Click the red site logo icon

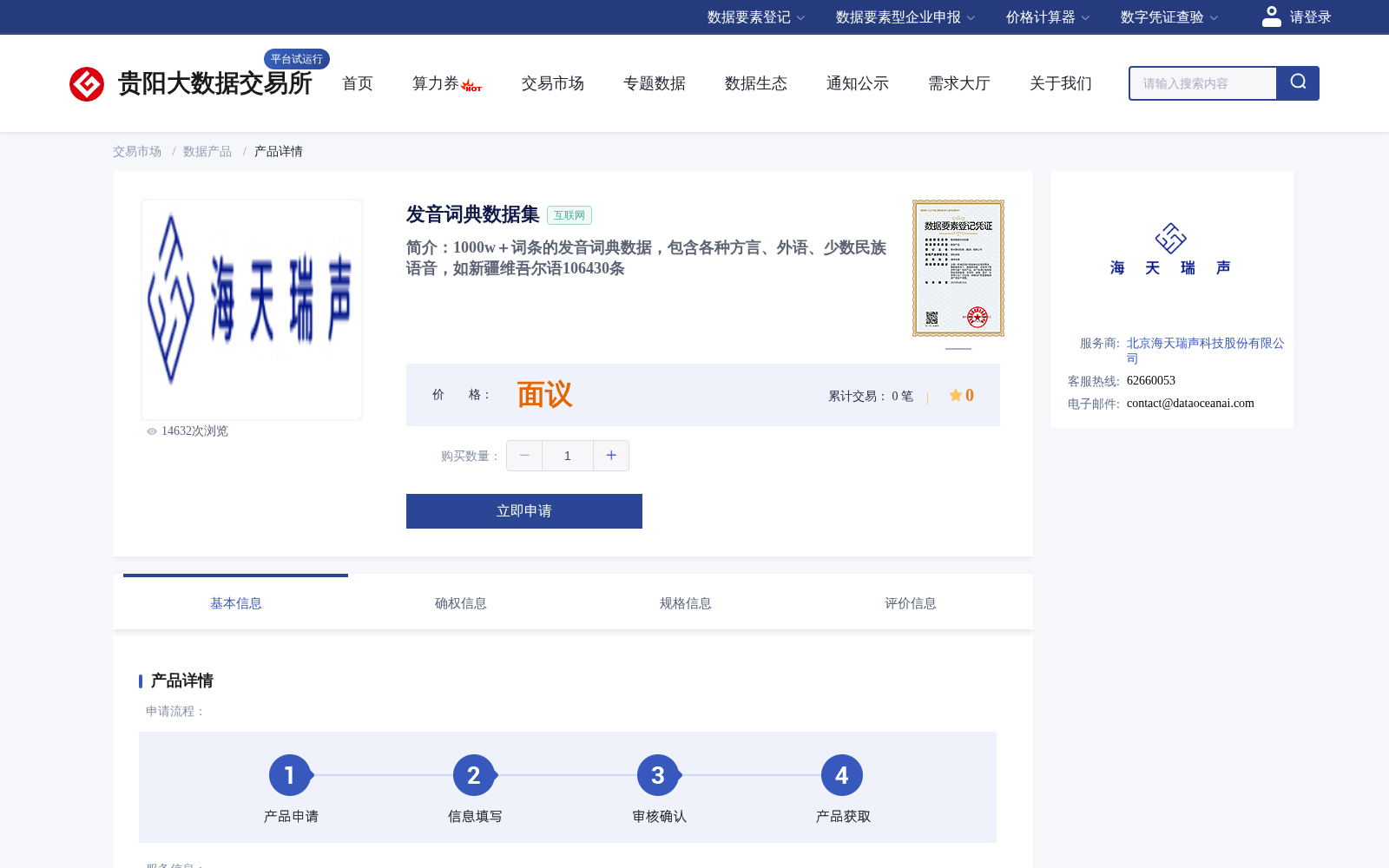87,84
